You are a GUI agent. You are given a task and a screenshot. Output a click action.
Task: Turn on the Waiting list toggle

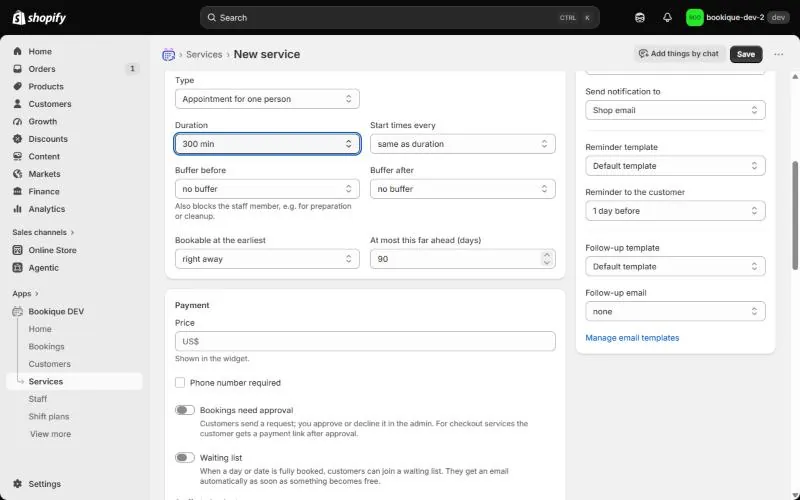click(185, 458)
